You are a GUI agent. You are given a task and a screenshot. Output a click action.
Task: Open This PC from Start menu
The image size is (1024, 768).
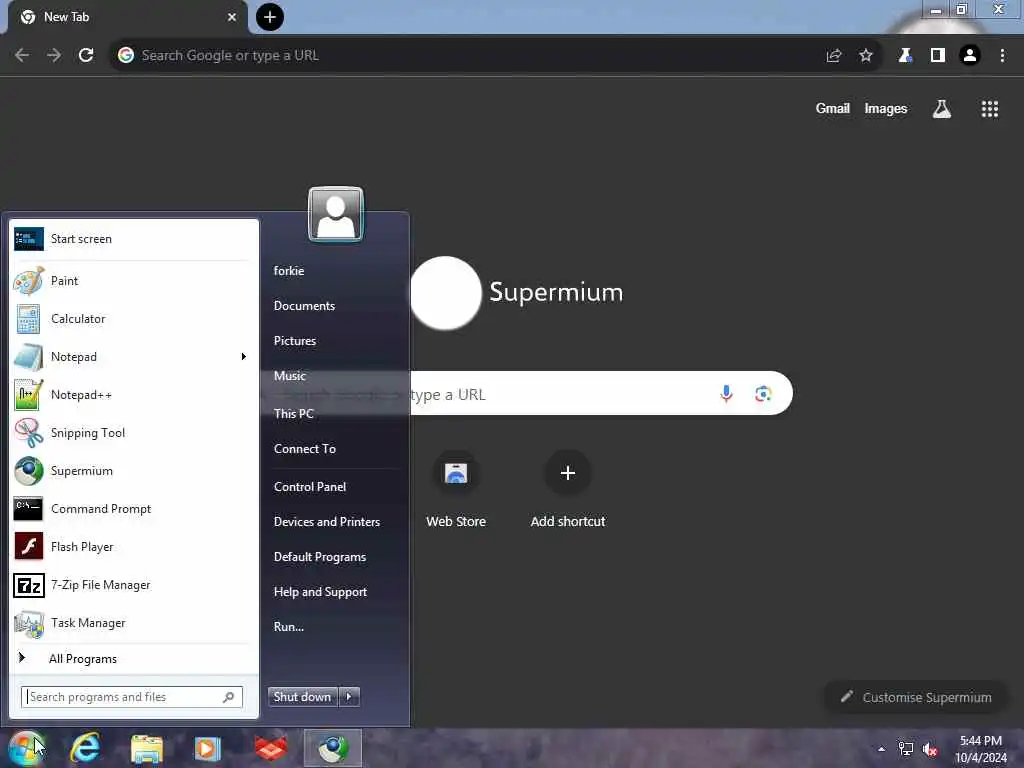(293, 413)
